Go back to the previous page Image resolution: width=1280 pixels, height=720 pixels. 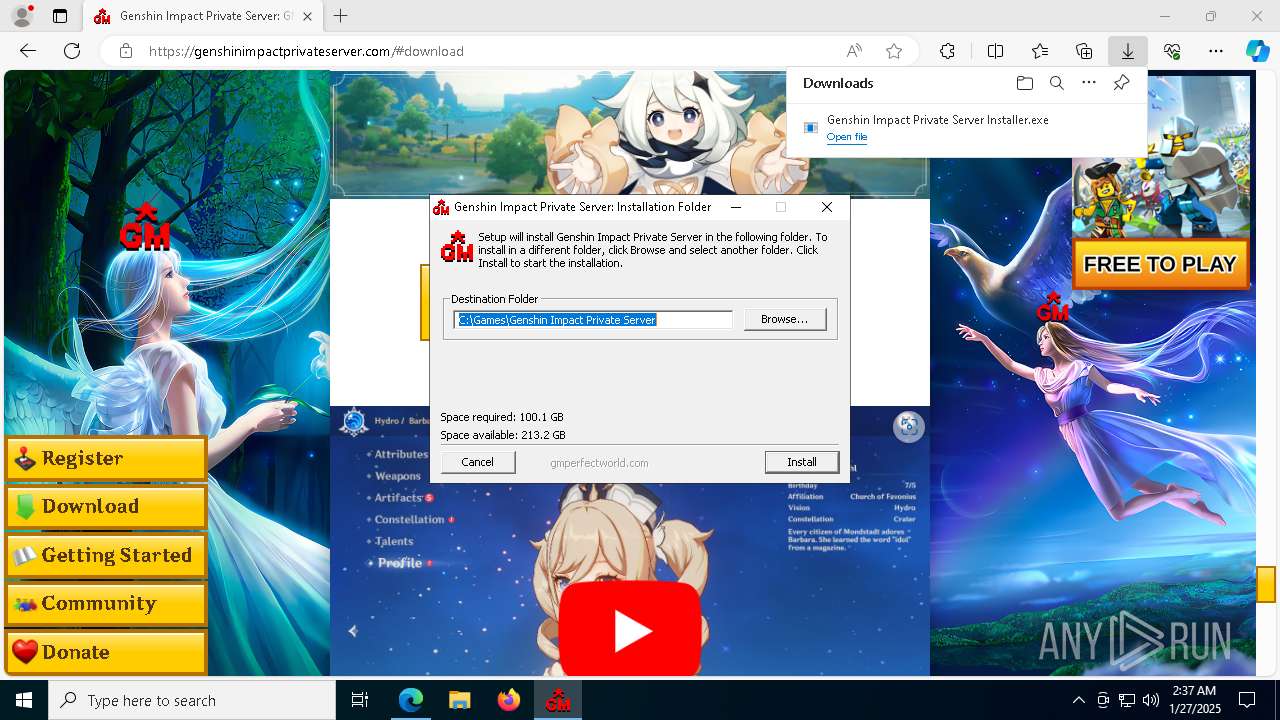[x=28, y=51]
